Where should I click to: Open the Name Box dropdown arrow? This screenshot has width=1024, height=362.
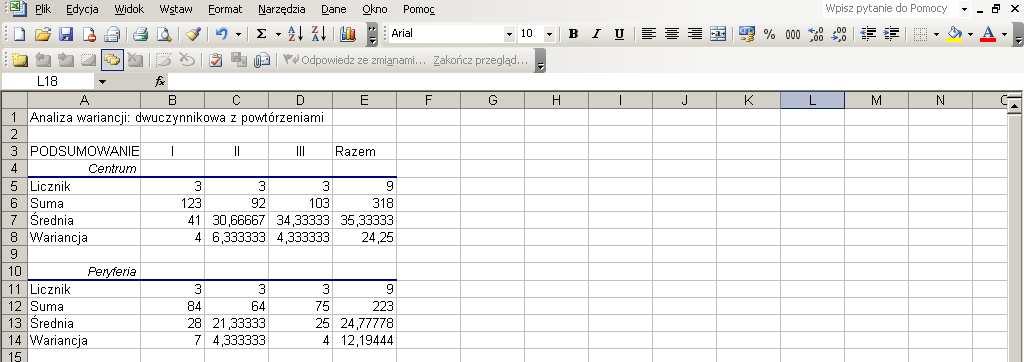[102, 82]
